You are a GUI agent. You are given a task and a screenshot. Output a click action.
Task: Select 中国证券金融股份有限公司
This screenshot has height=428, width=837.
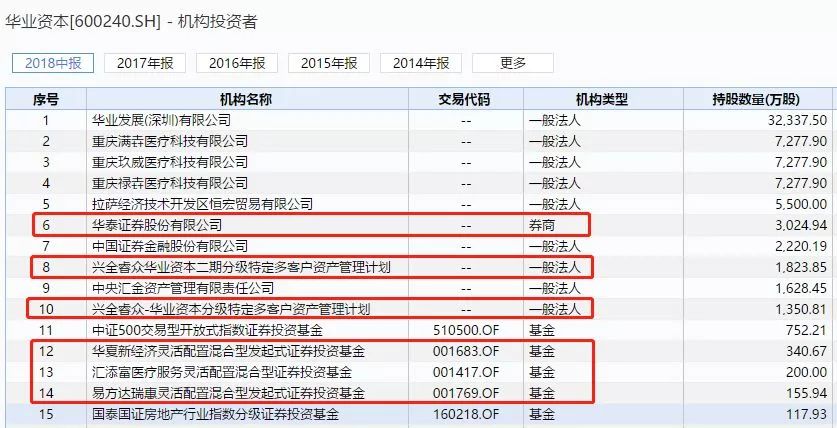[170, 247]
